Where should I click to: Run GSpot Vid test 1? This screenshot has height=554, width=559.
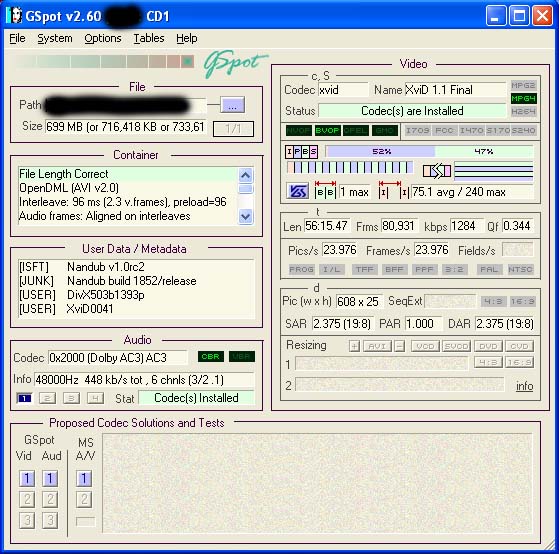point(27,478)
